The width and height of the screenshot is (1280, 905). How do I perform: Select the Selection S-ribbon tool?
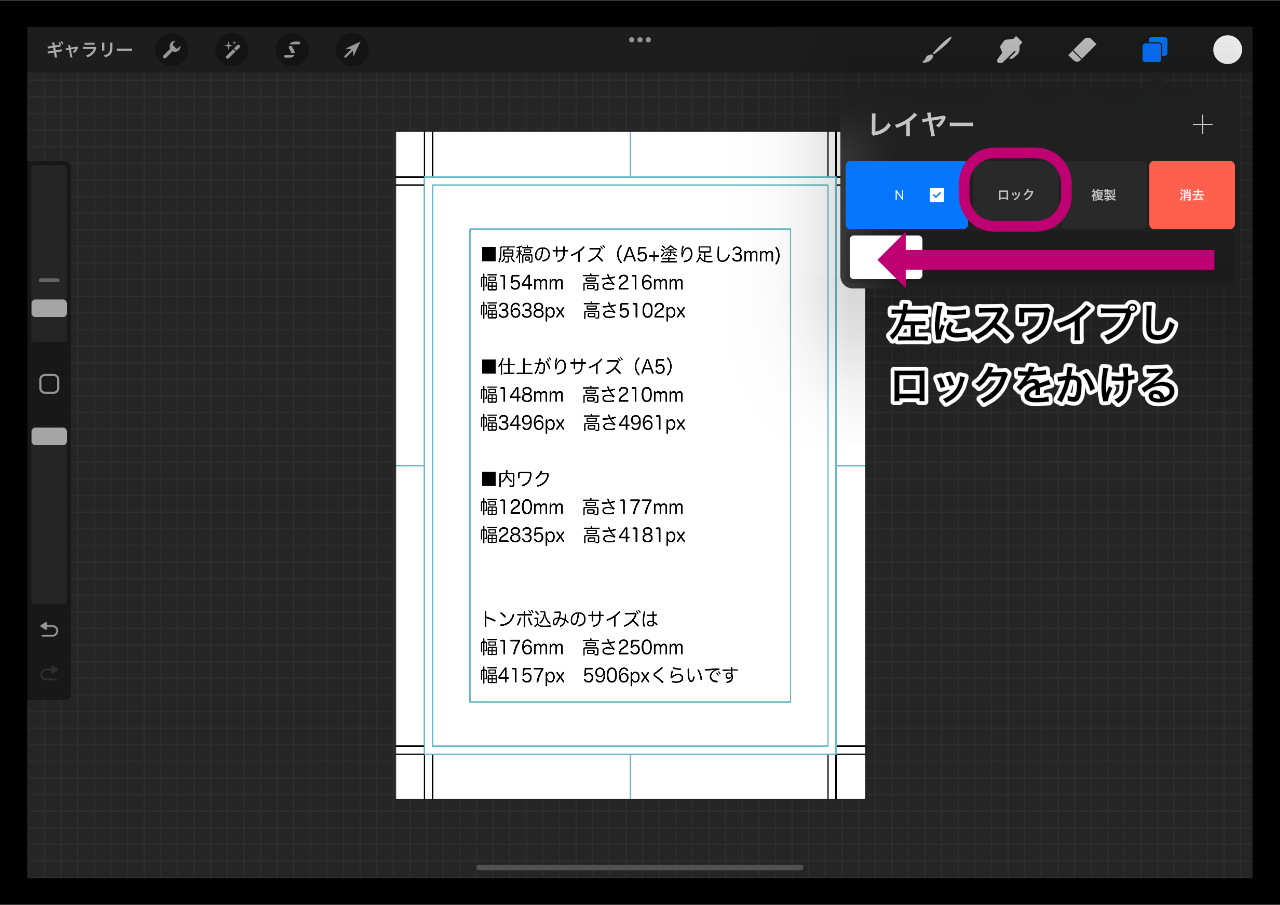click(x=292, y=50)
